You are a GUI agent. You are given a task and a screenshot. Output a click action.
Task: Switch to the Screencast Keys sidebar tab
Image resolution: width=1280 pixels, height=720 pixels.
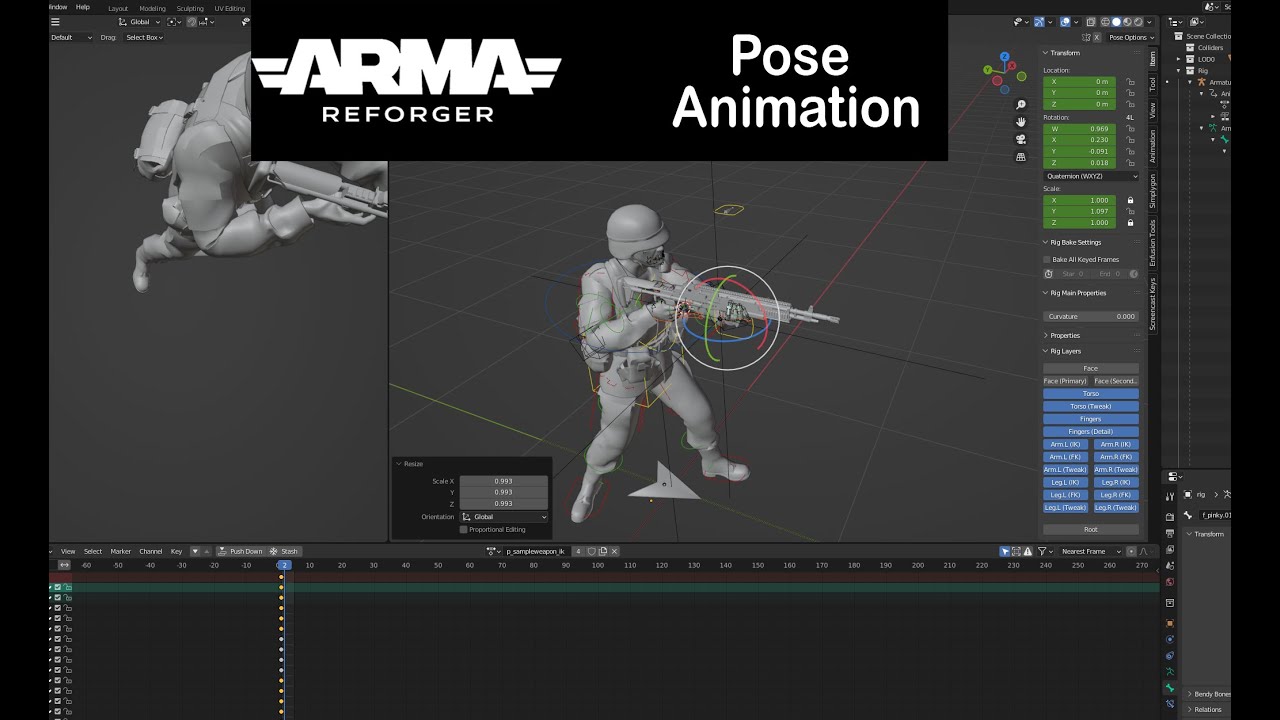coord(1152,304)
